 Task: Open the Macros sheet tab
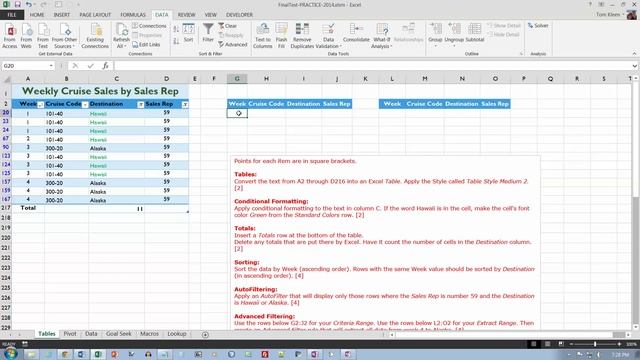[149, 334]
